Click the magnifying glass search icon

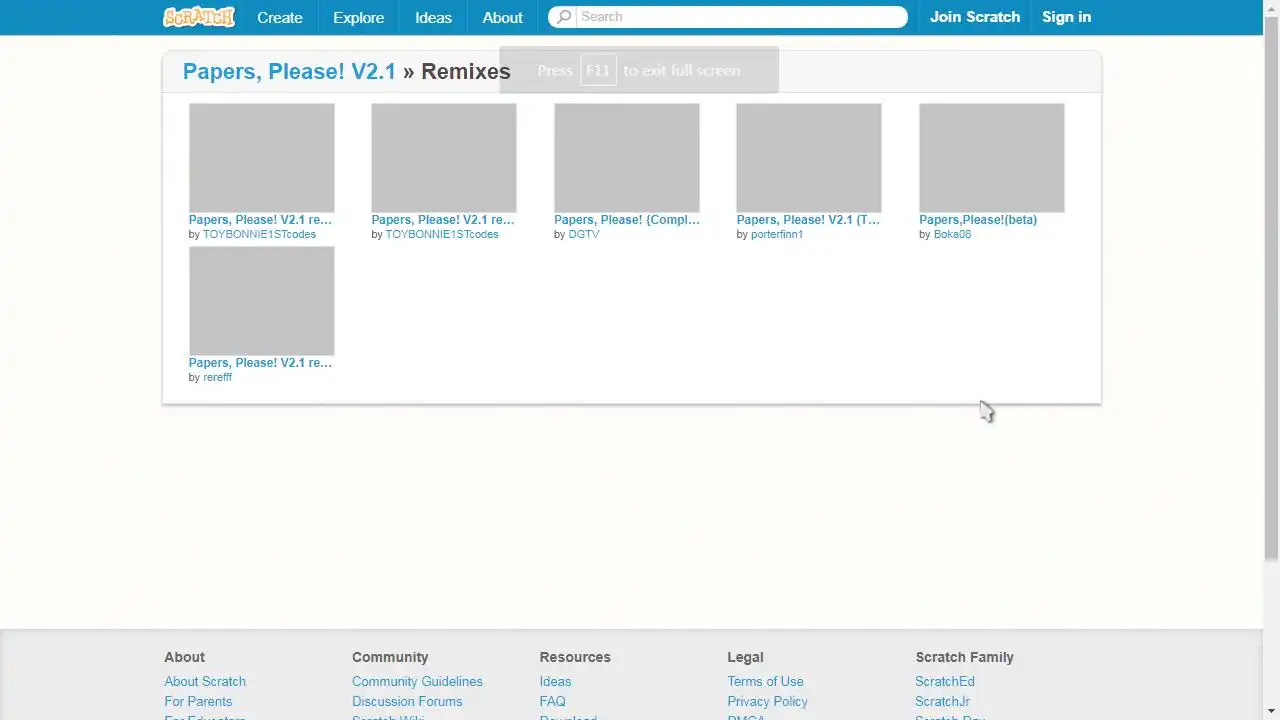click(x=564, y=17)
